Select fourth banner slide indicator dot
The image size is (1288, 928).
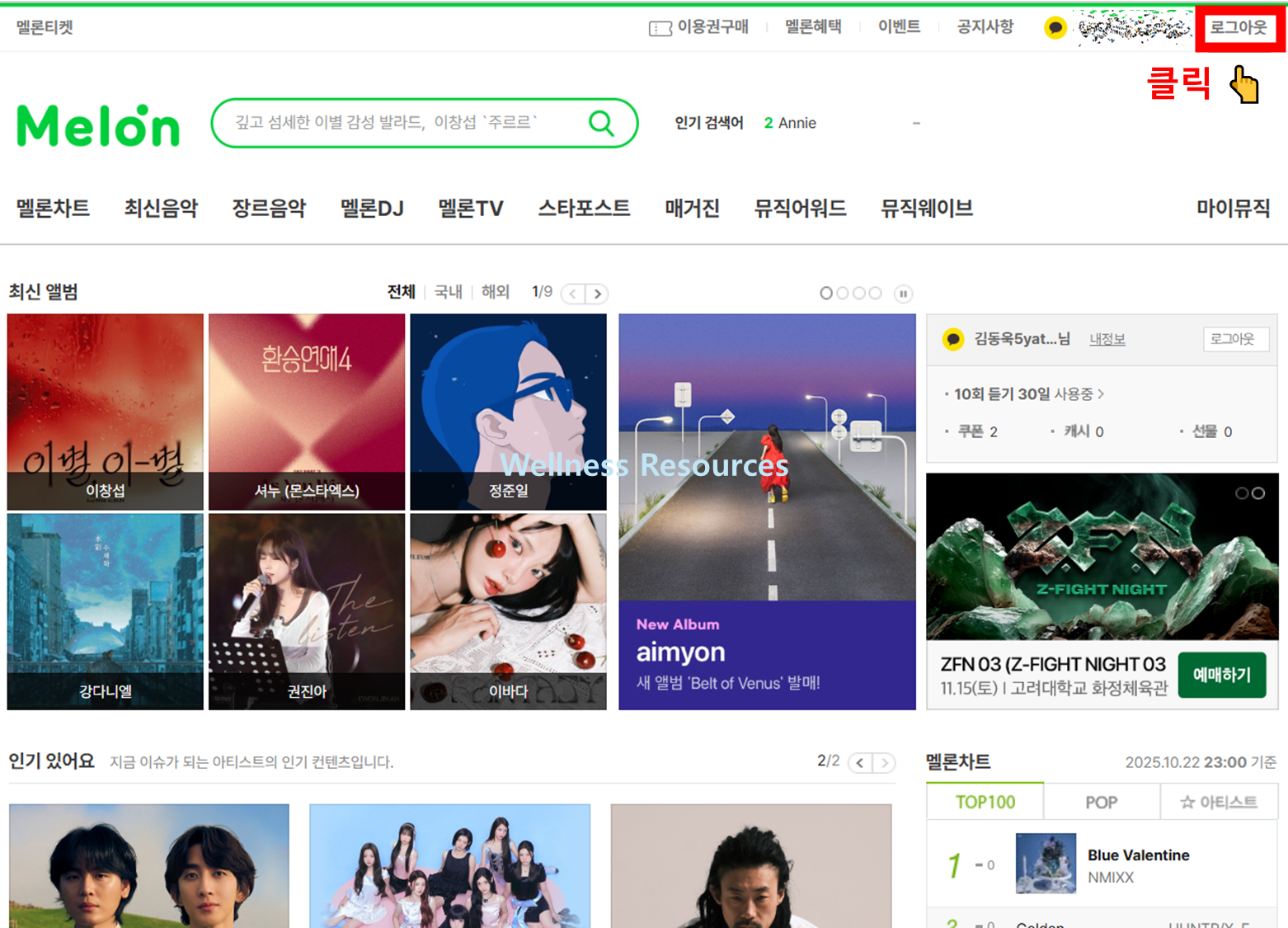click(876, 293)
